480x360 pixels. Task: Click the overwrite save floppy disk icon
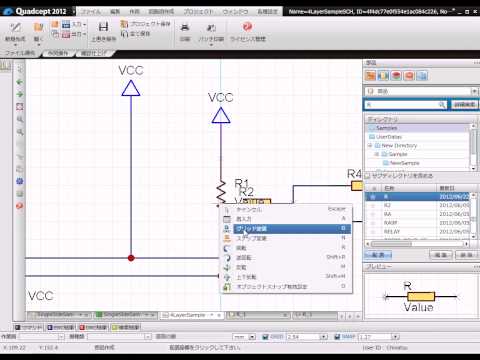tap(104, 27)
